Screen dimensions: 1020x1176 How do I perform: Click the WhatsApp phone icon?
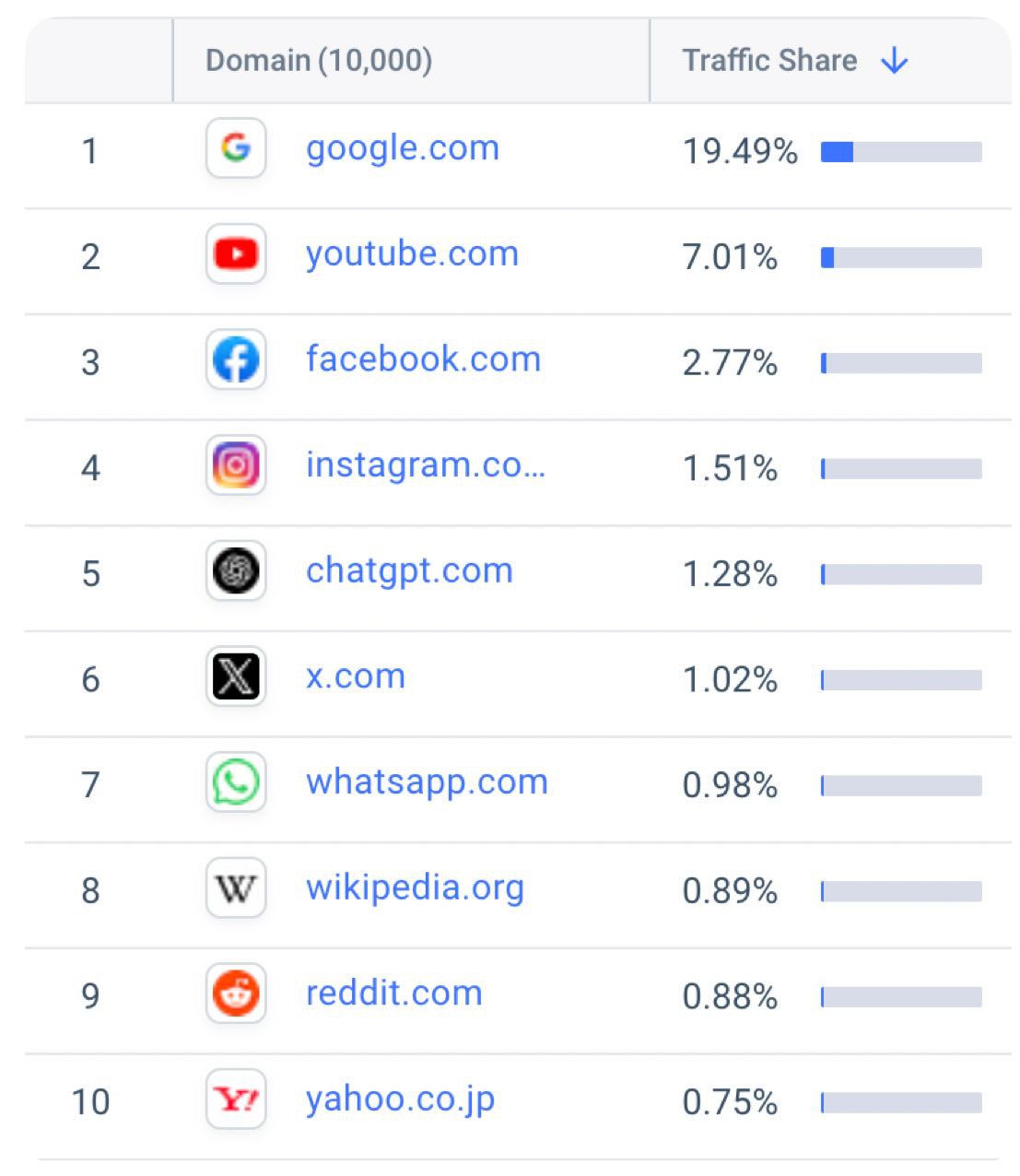[x=236, y=782]
